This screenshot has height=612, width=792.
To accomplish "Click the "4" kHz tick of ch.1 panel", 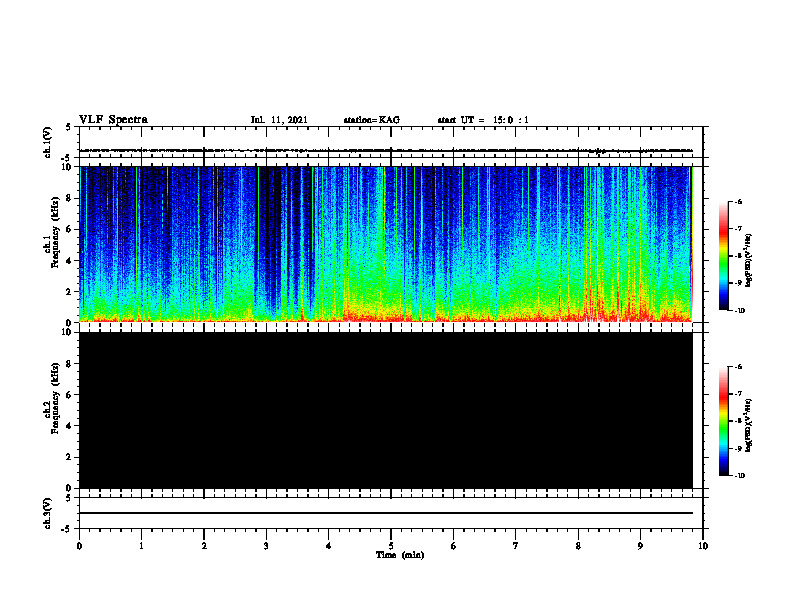I will 69,261.
